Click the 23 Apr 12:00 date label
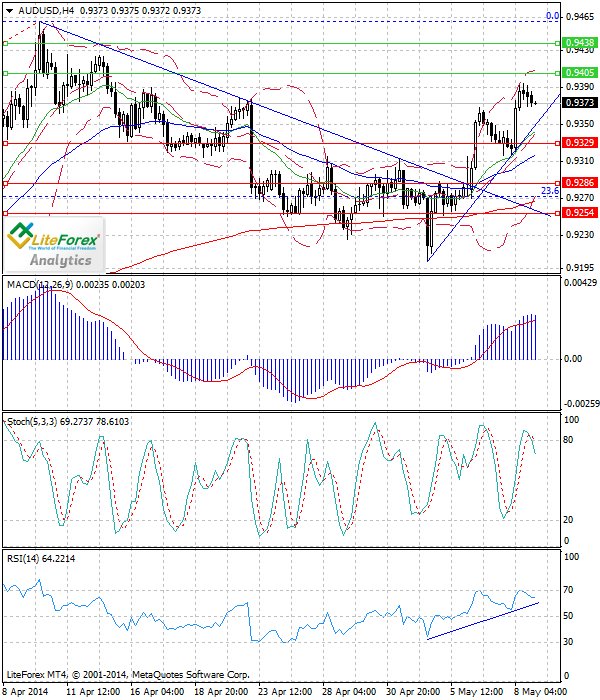 (285, 692)
